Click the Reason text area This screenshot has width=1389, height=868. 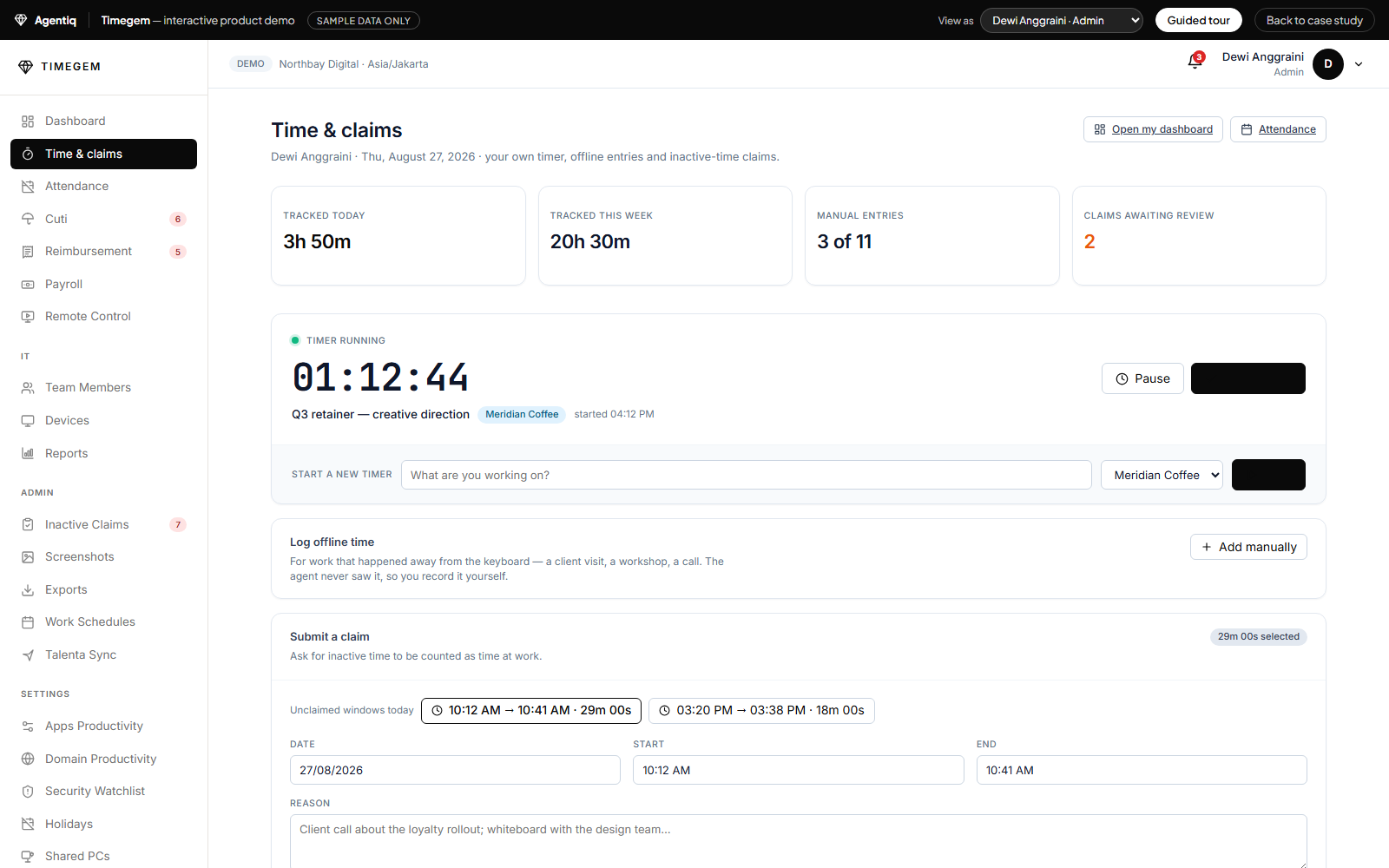coord(799,841)
